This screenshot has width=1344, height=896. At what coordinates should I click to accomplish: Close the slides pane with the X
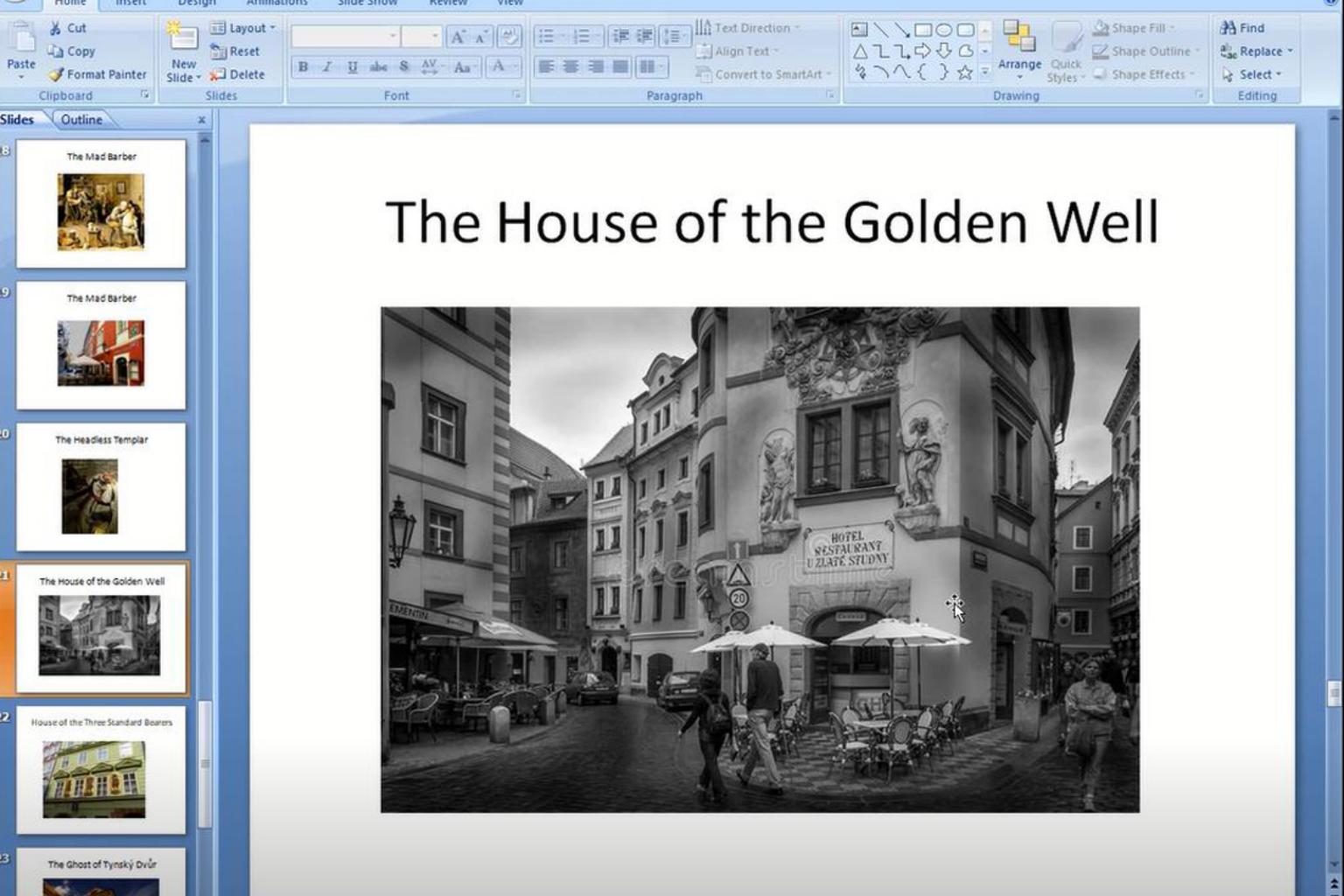[x=202, y=120]
